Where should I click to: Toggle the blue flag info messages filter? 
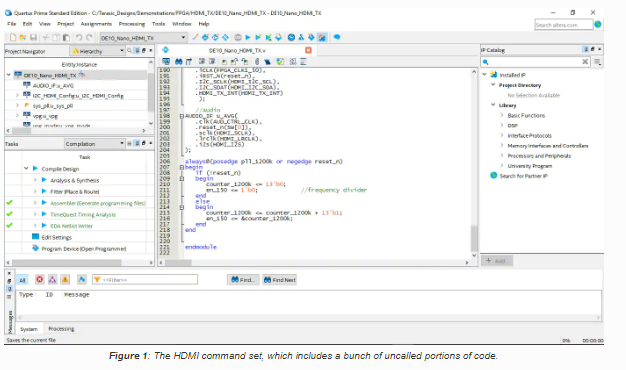(82, 279)
